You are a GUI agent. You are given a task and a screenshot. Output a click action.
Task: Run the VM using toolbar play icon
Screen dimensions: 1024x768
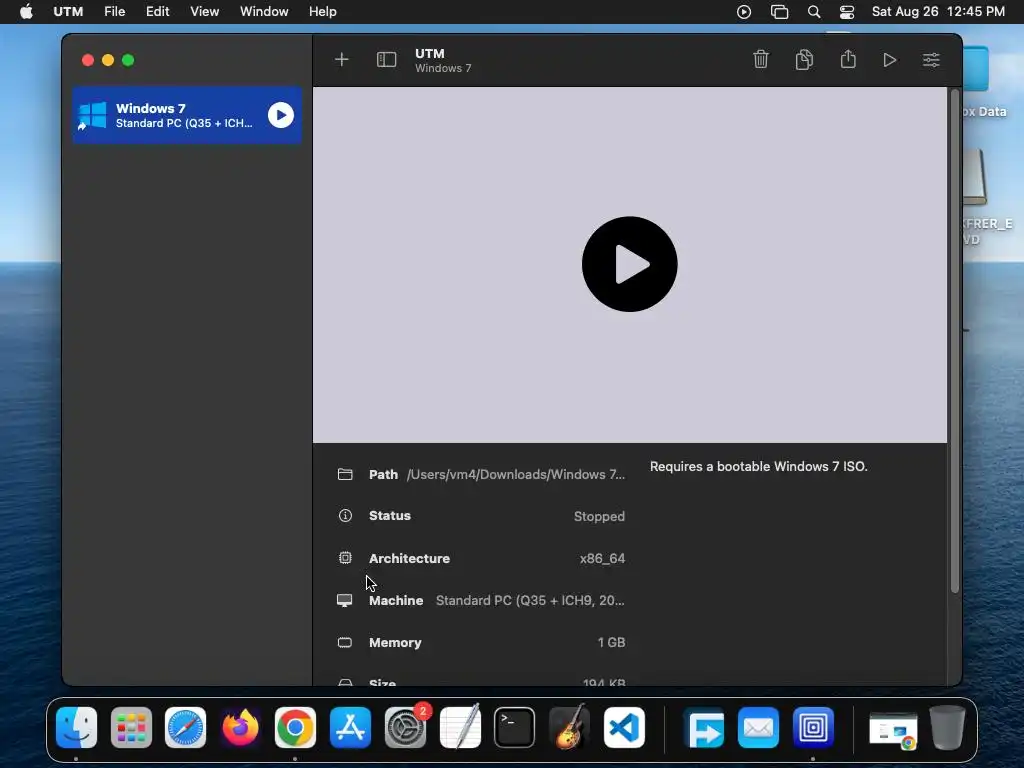click(889, 60)
